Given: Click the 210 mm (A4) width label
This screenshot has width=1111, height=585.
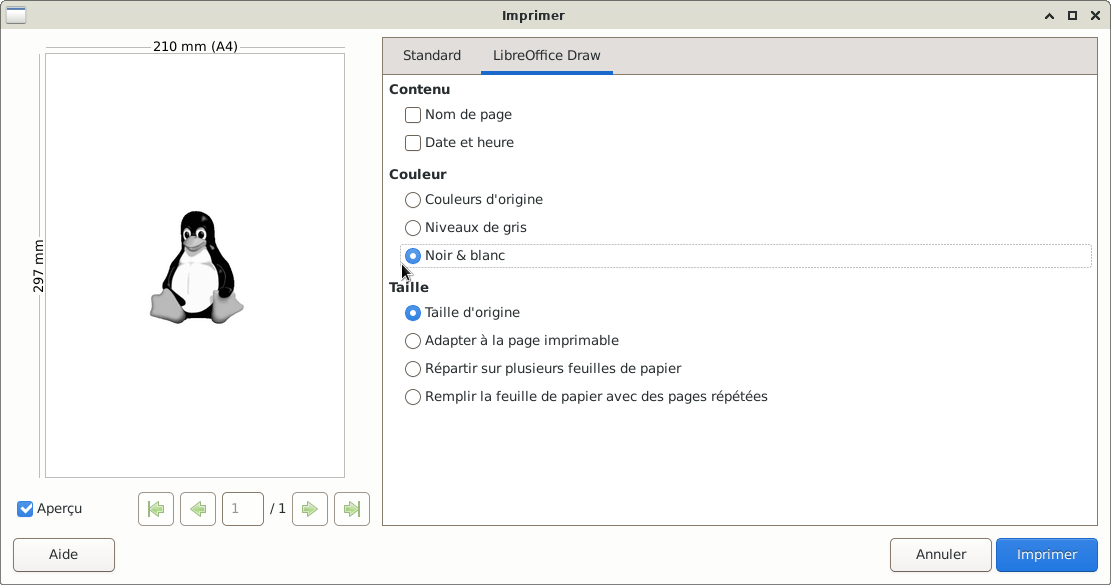Looking at the screenshot, I should (x=195, y=47).
